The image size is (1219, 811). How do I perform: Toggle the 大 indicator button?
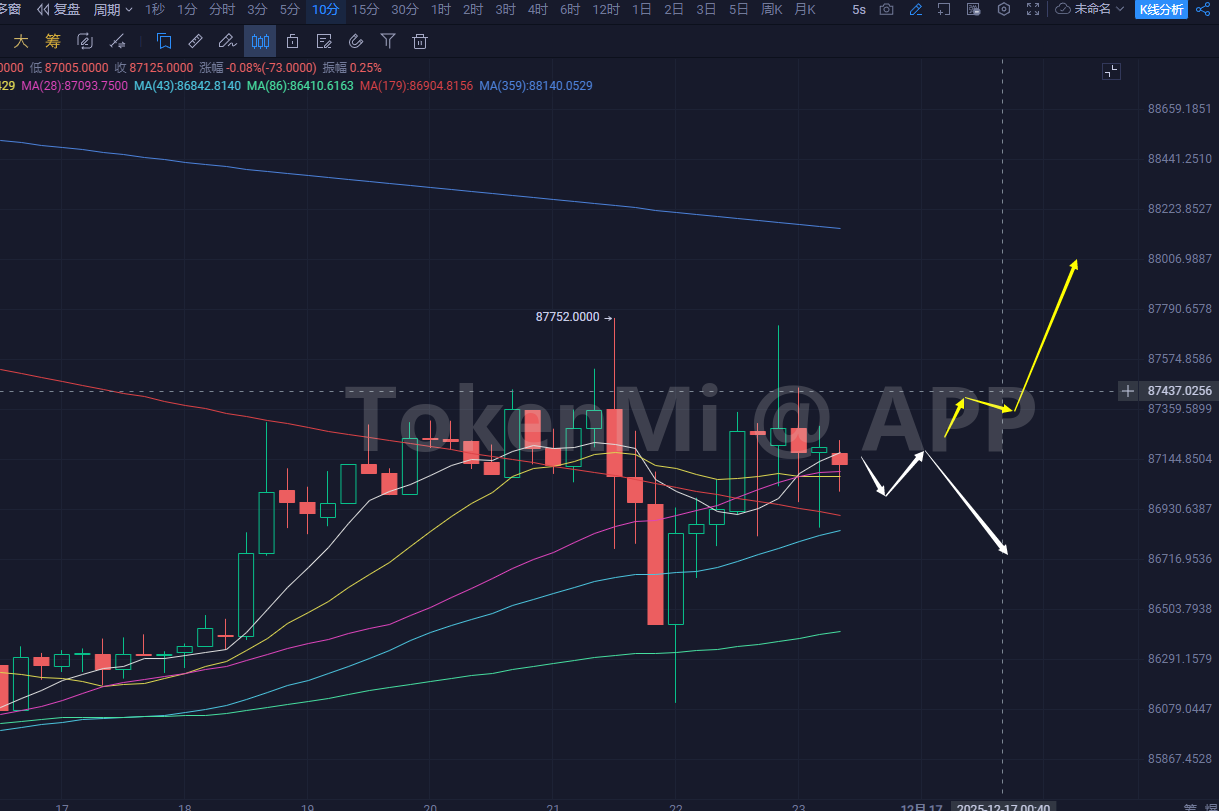point(20,42)
